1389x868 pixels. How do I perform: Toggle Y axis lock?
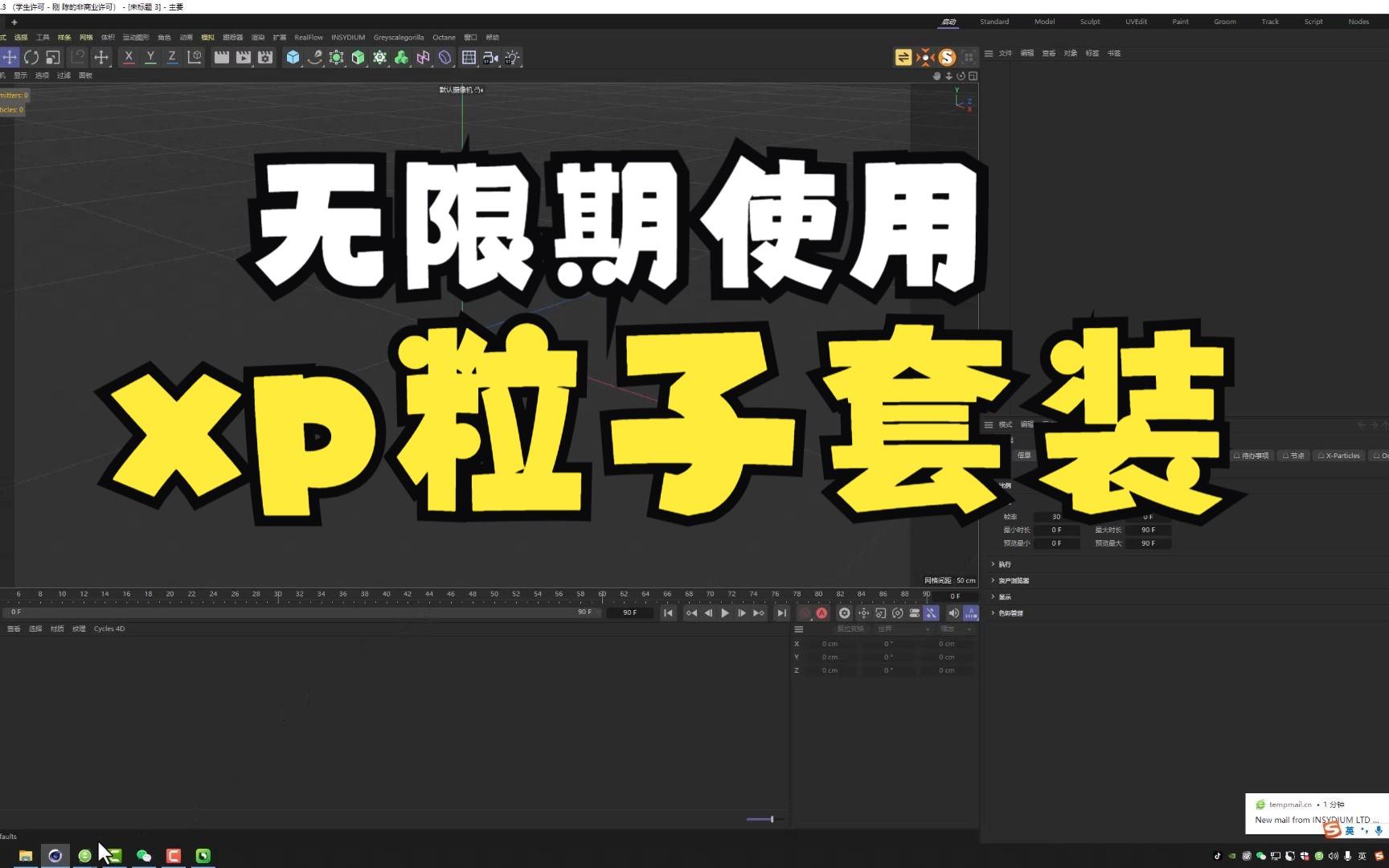coord(150,57)
